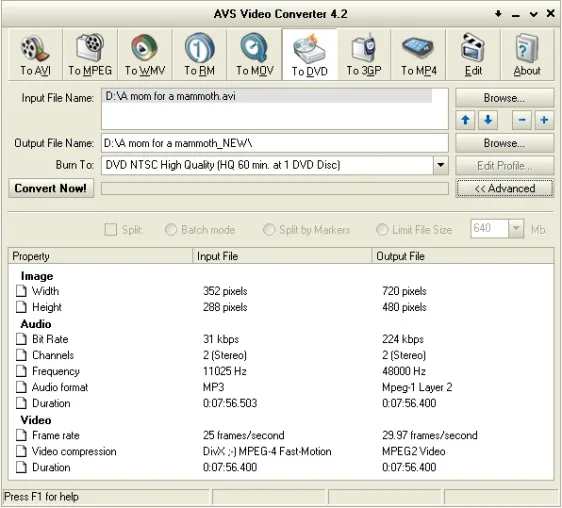Screen dimensions: 562x508
Task: Tick the Split checkbox
Action: tap(111, 229)
